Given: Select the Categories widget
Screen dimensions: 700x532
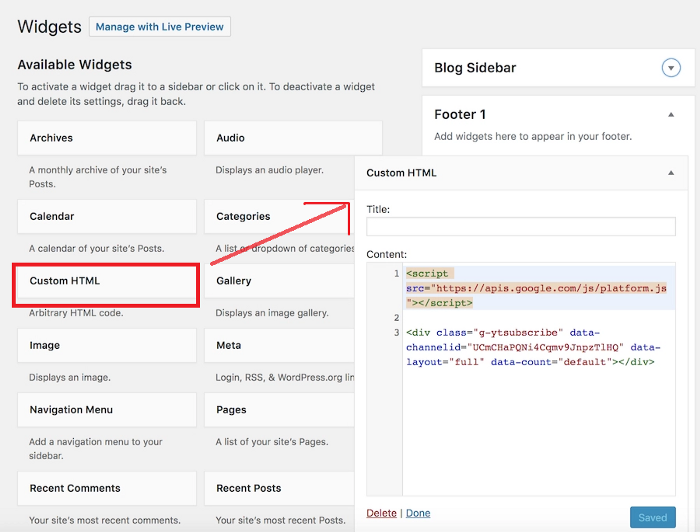Looking at the screenshot, I should pos(279,216).
